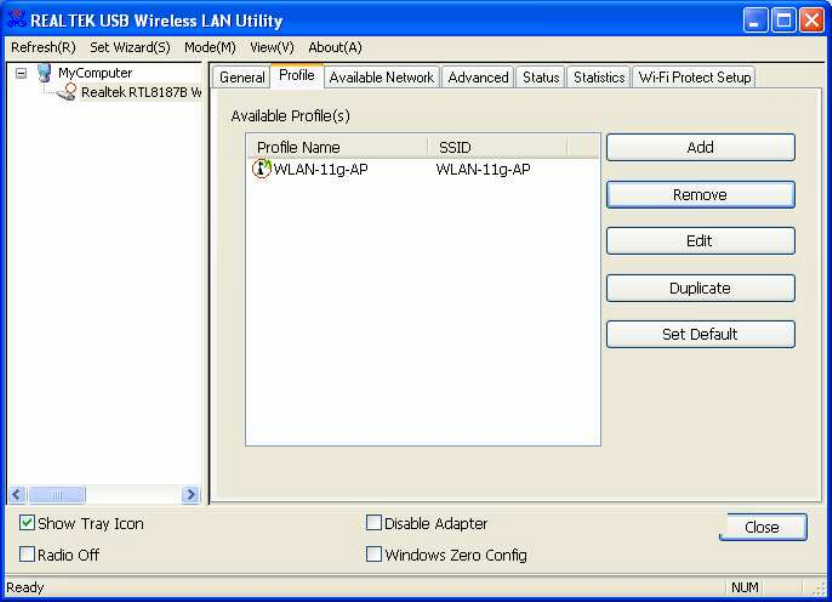Select the MyComputer tree item label
Screen dimensions: 832x602
95,73
